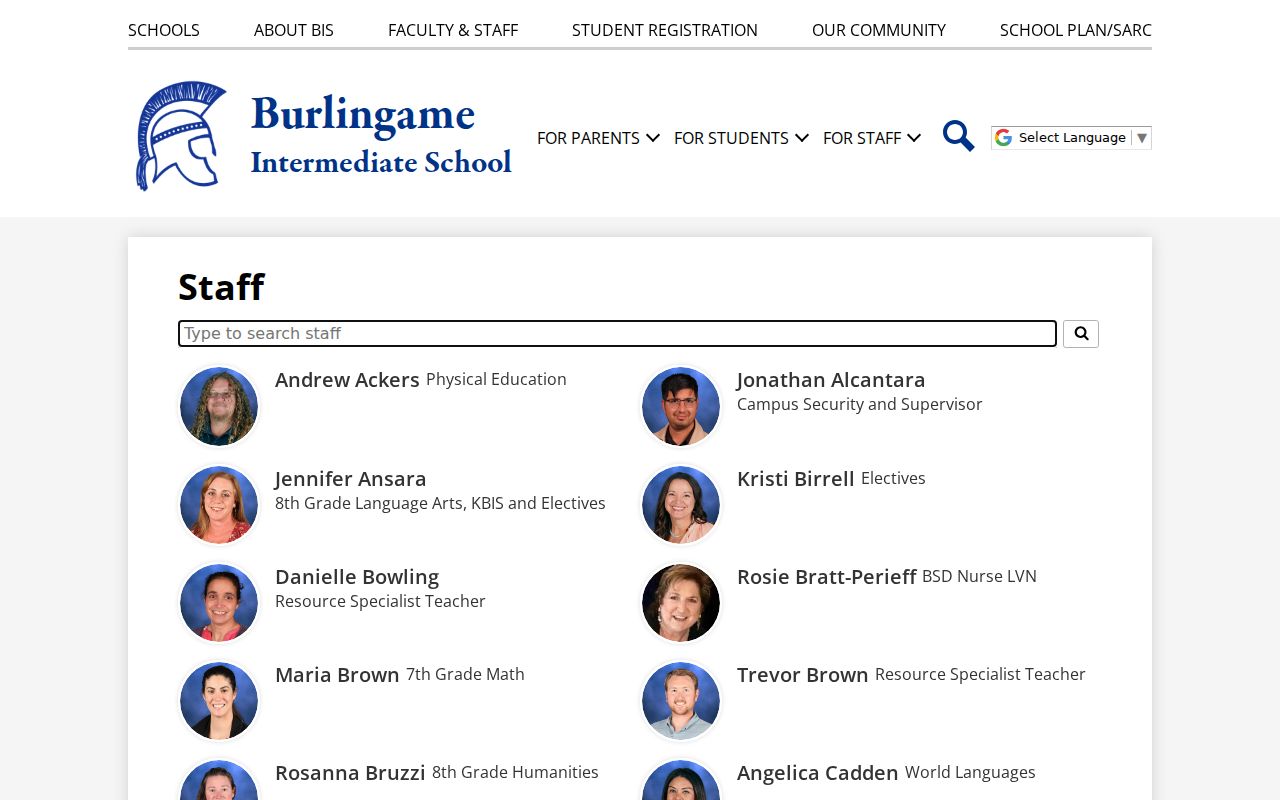Viewport: 1280px width, 800px height.
Task: Open Our Community menu item
Action: 879,30
